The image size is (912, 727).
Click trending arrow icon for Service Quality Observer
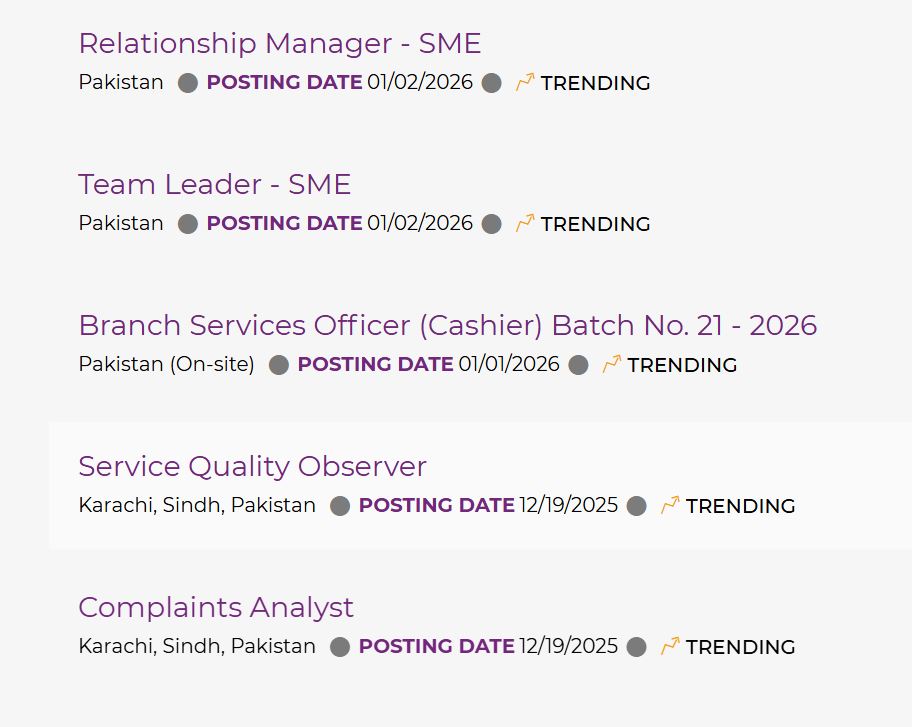[670, 506]
